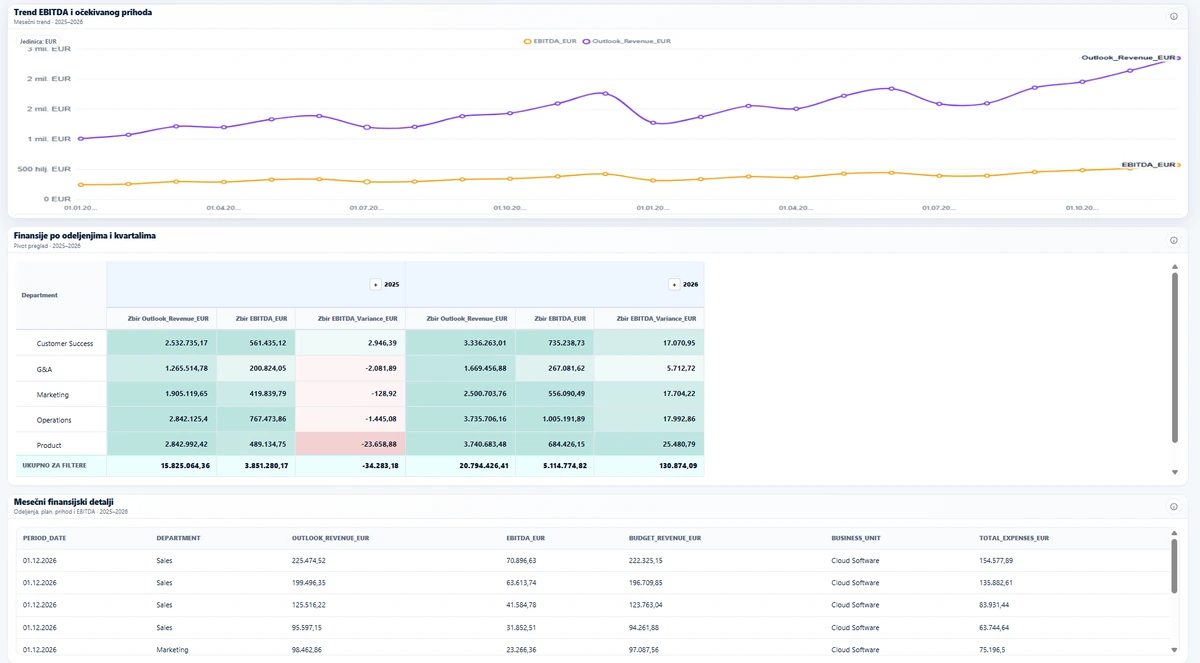Sort by BUDGET_REVENUE_EUR column header
The height and width of the screenshot is (663, 1200).
pyautogui.click(x=665, y=537)
